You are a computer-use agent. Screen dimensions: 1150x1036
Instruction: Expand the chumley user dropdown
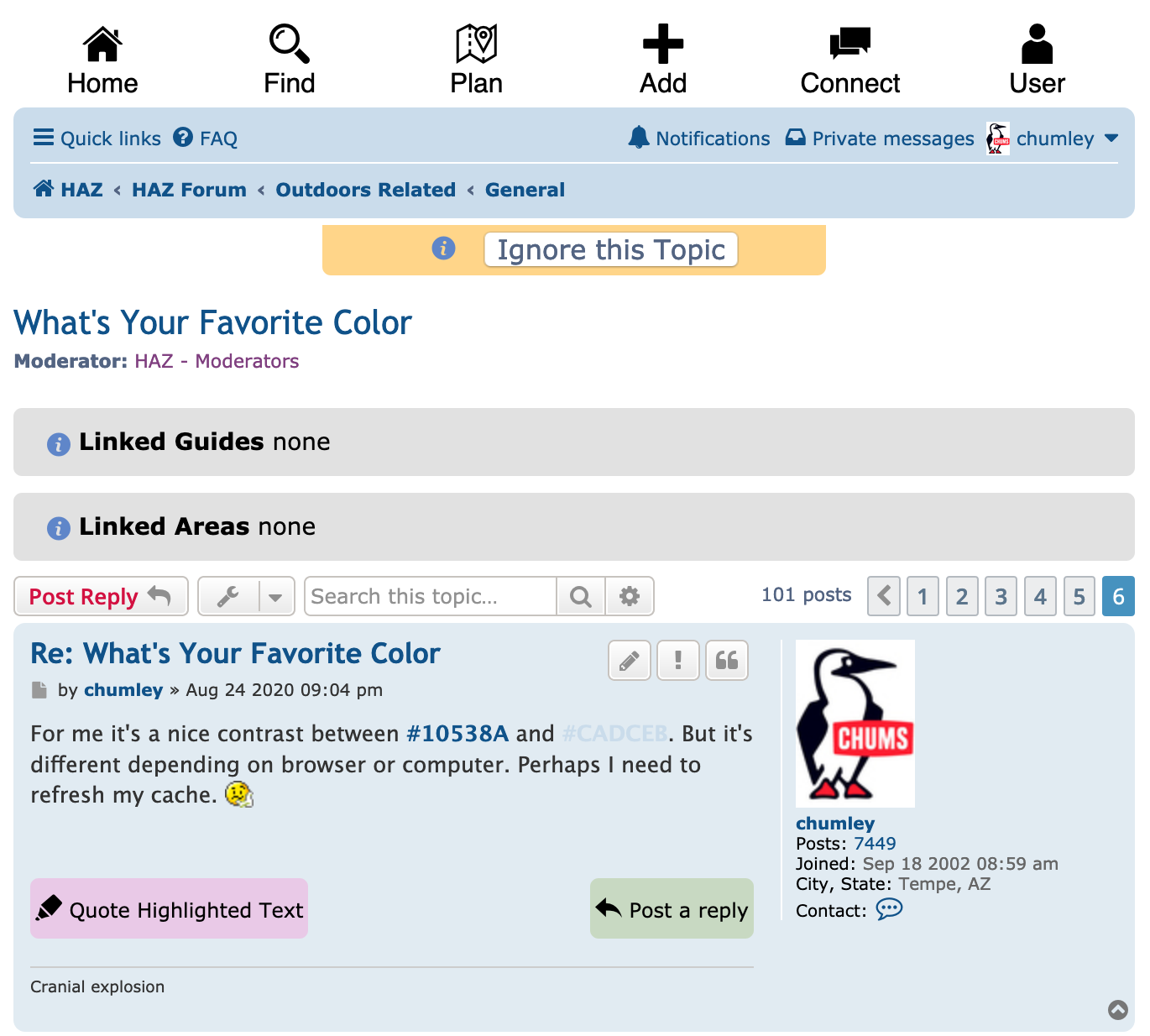point(1111,139)
